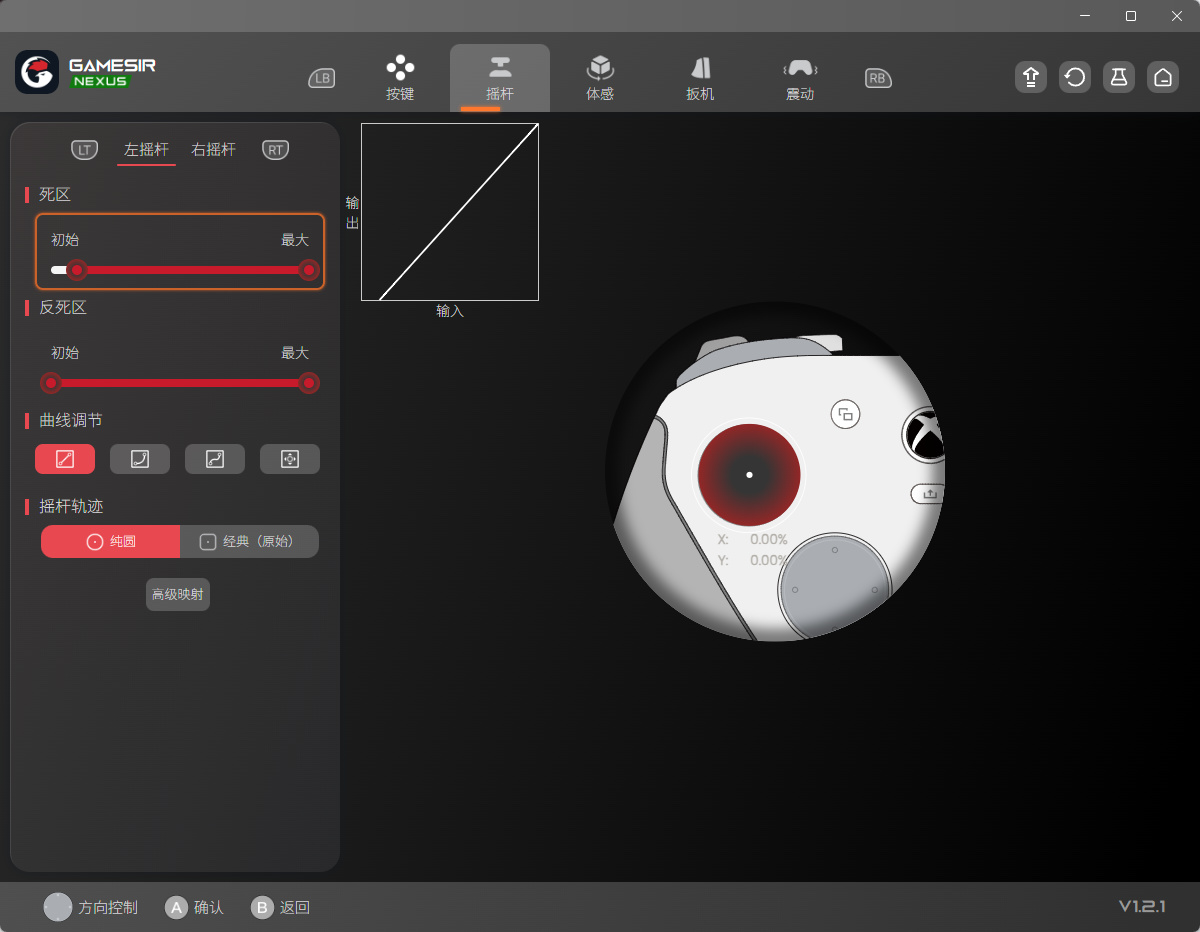Click the red left joystick on controller

click(749, 474)
